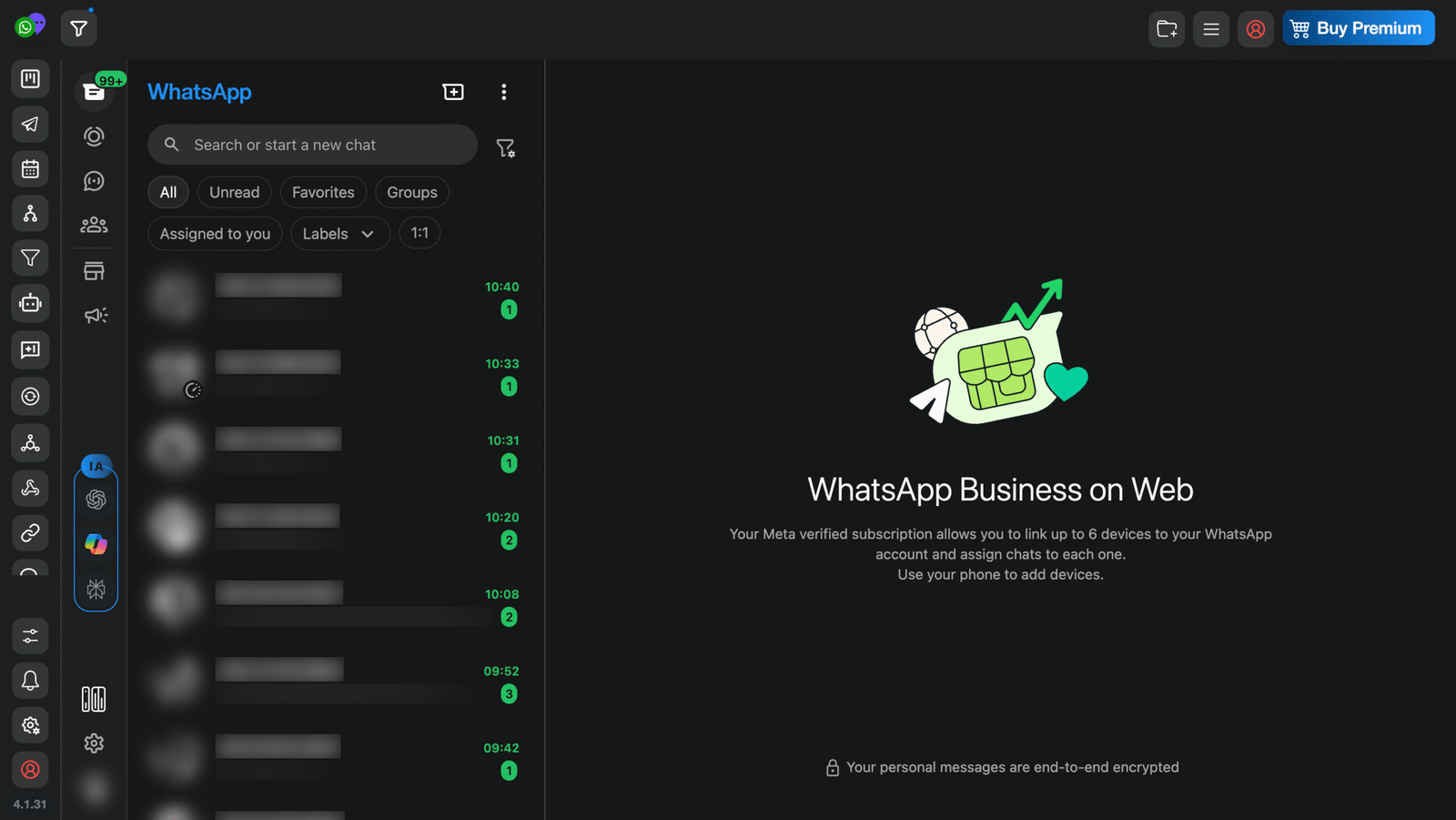The height and width of the screenshot is (820, 1456).
Task: Select the Perplexity icon in IA panel
Action: pos(96,589)
